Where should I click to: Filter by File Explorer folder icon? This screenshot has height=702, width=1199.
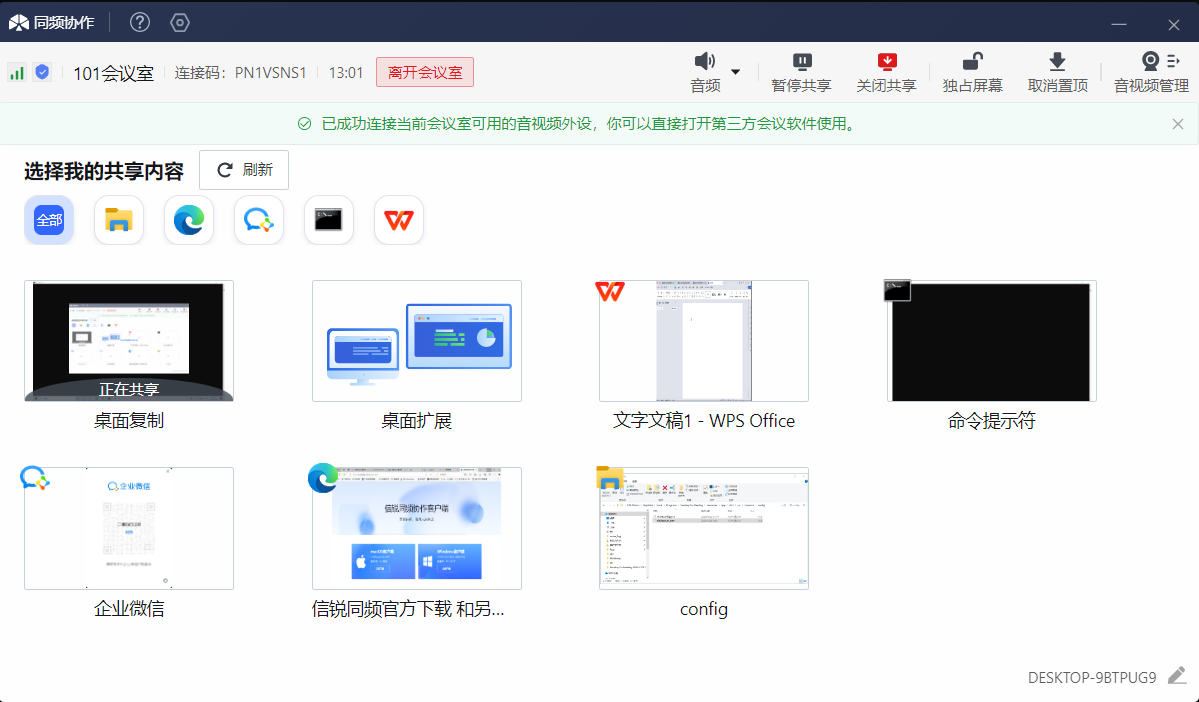(119, 220)
